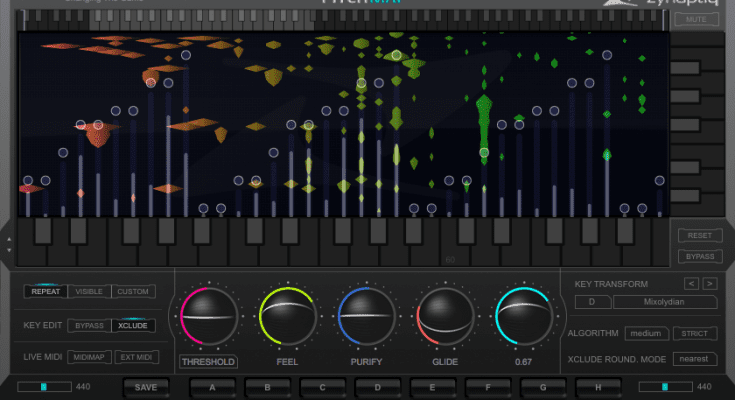
Task: Click the Glide knob
Action: (x=445, y=317)
